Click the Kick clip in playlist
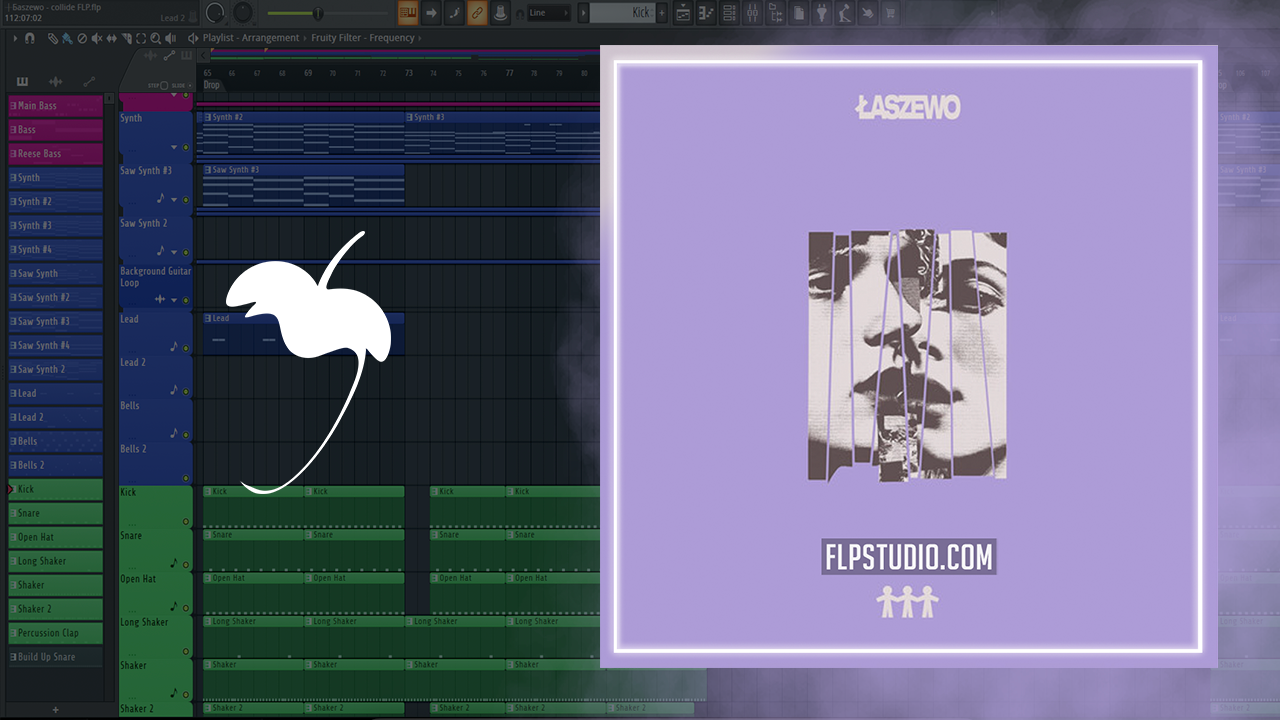The image size is (1280, 720). click(x=252, y=492)
